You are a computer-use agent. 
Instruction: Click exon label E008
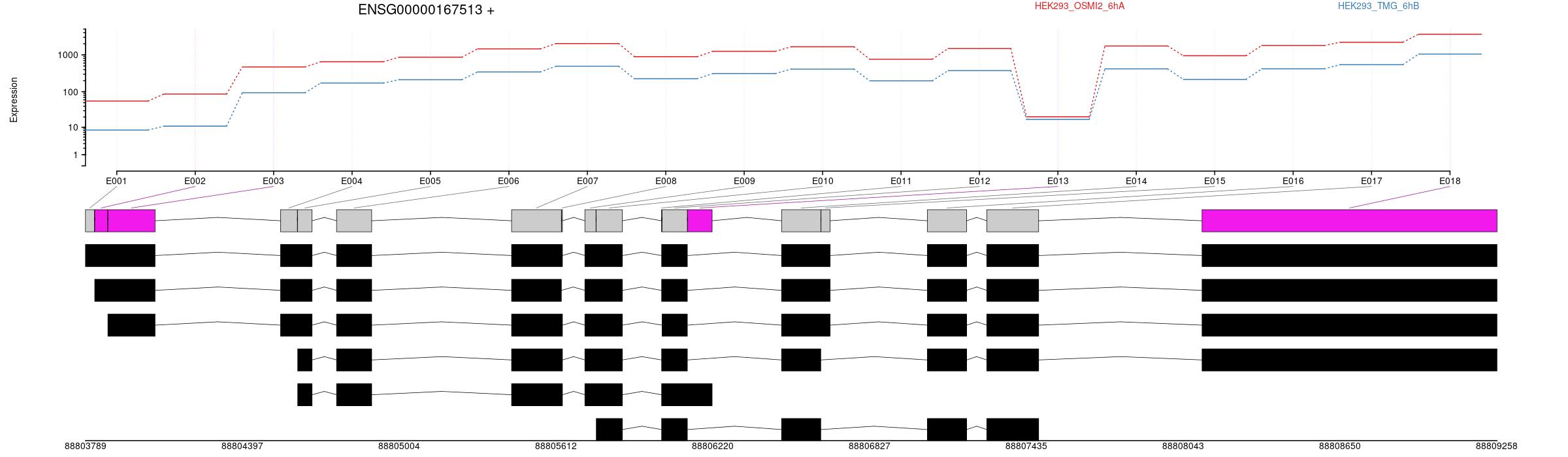click(666, 181)
